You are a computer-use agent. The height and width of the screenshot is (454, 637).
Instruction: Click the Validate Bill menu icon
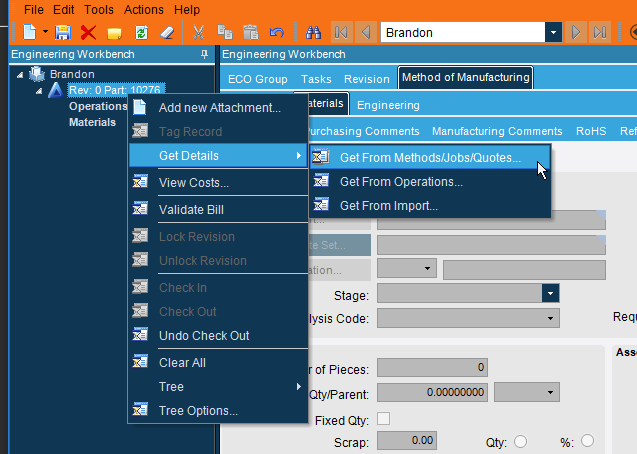pyautogui.click(x=140, y=209)
